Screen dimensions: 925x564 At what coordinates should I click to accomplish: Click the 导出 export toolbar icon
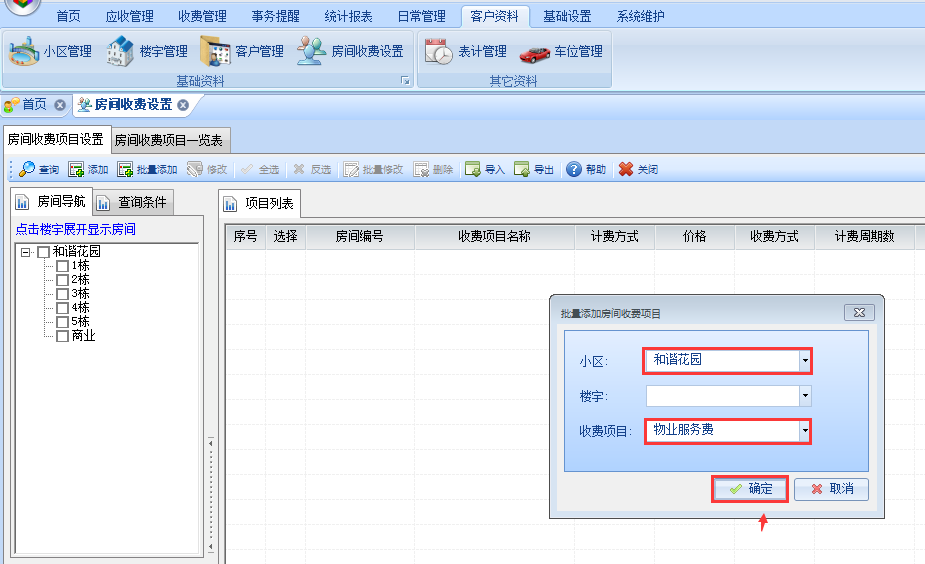[521, 170]
